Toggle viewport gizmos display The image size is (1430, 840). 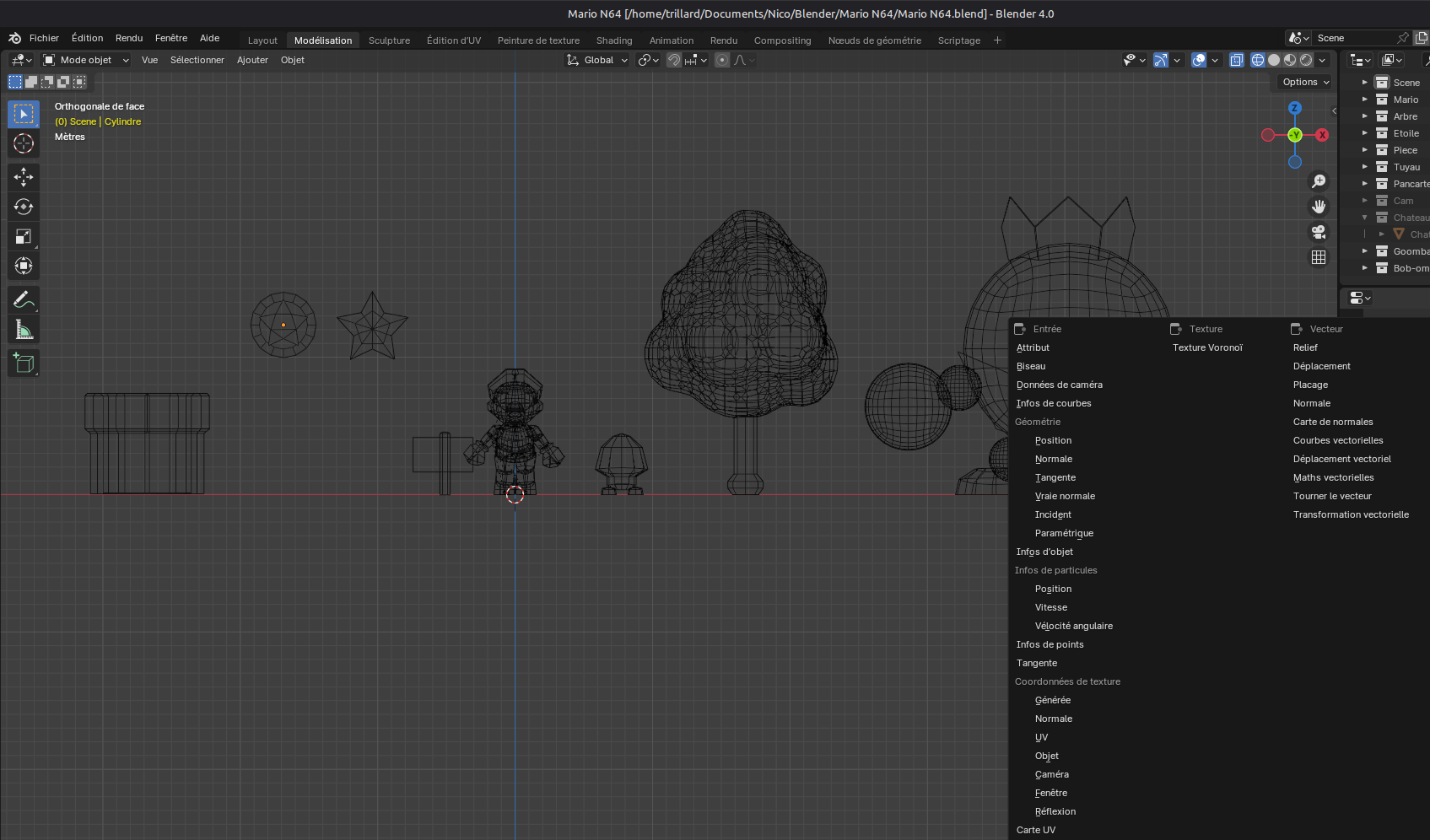tap(1161, 60)
